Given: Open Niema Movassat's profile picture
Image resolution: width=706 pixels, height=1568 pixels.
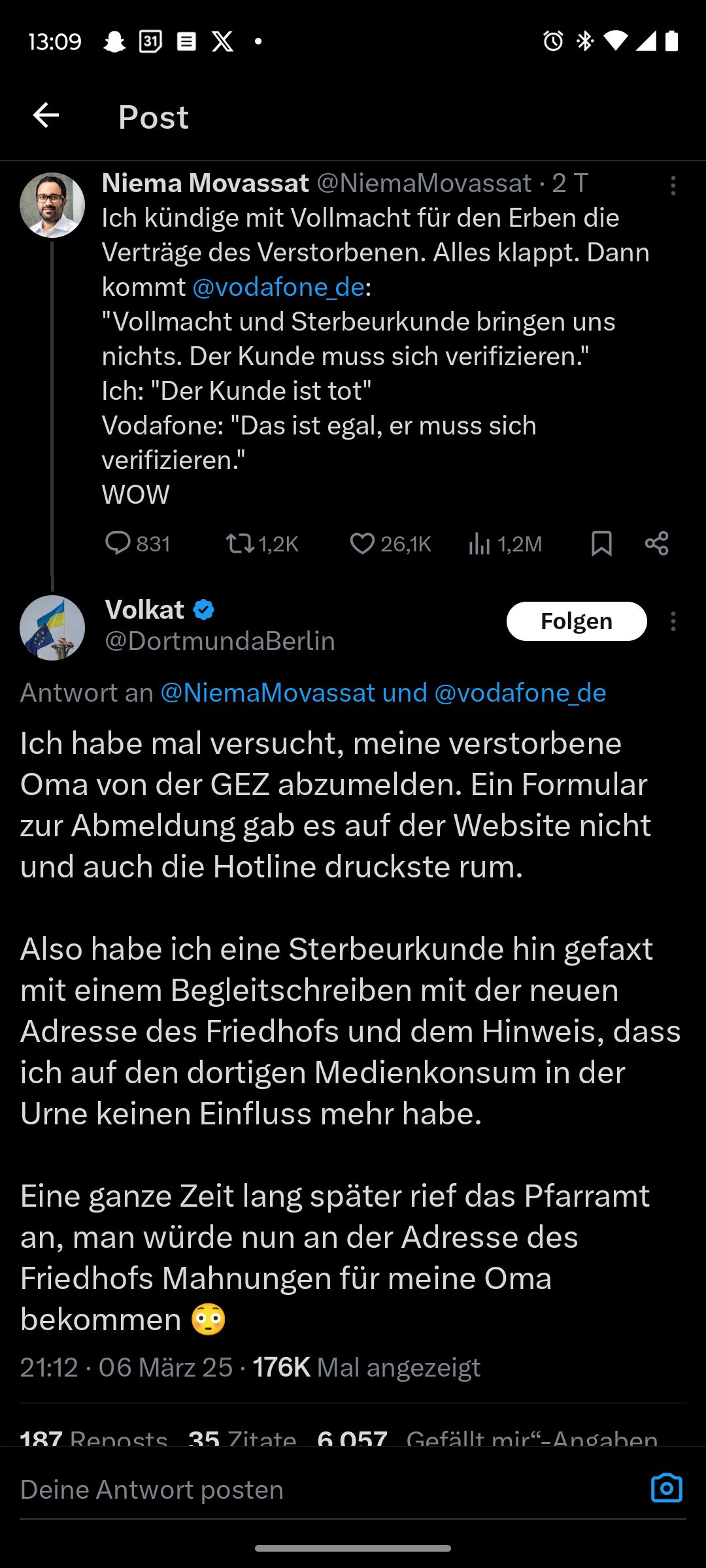Looking at the screenshot, I should 52,204.
